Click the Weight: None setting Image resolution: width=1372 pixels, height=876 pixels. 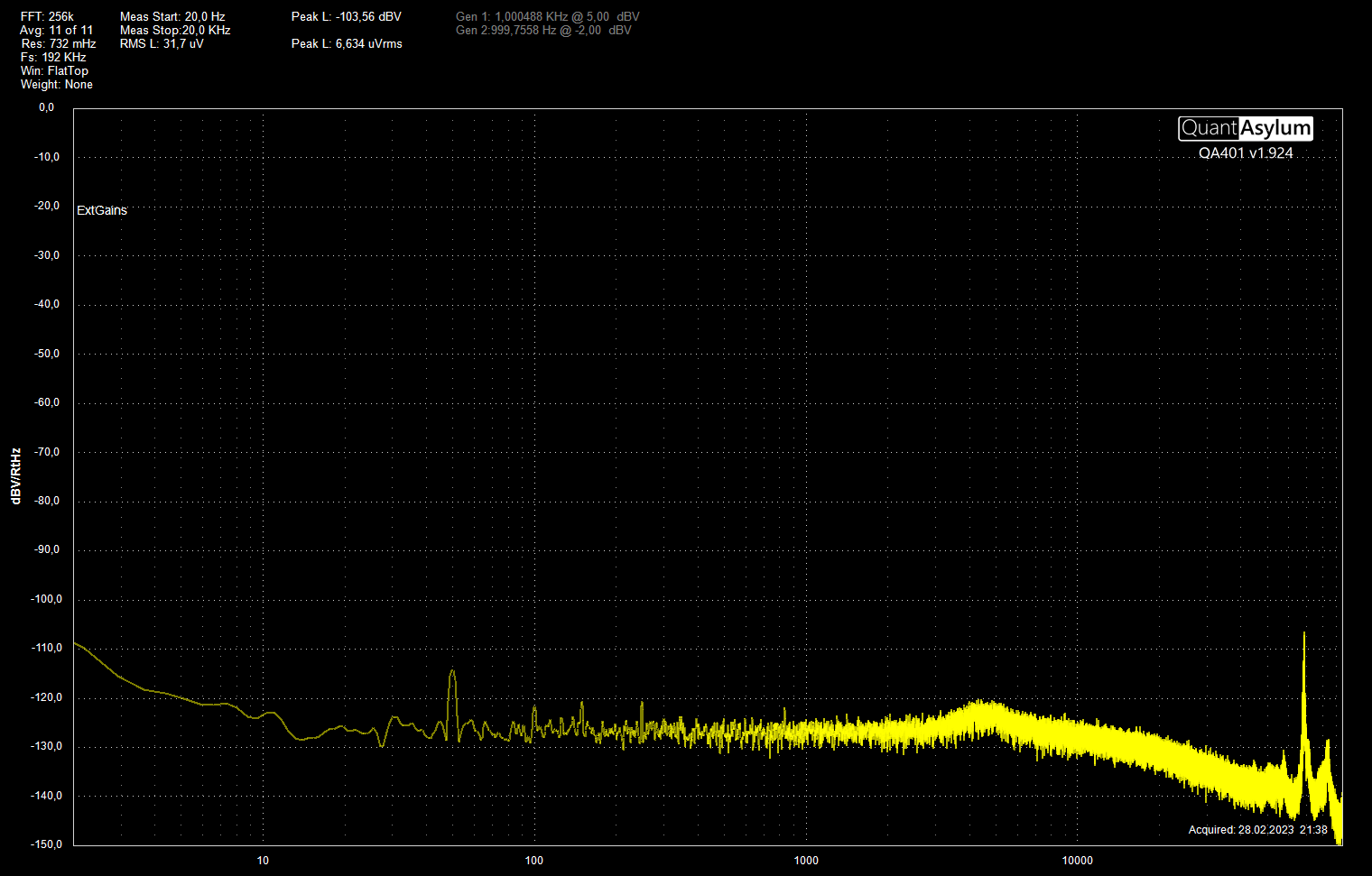point(56,84)
